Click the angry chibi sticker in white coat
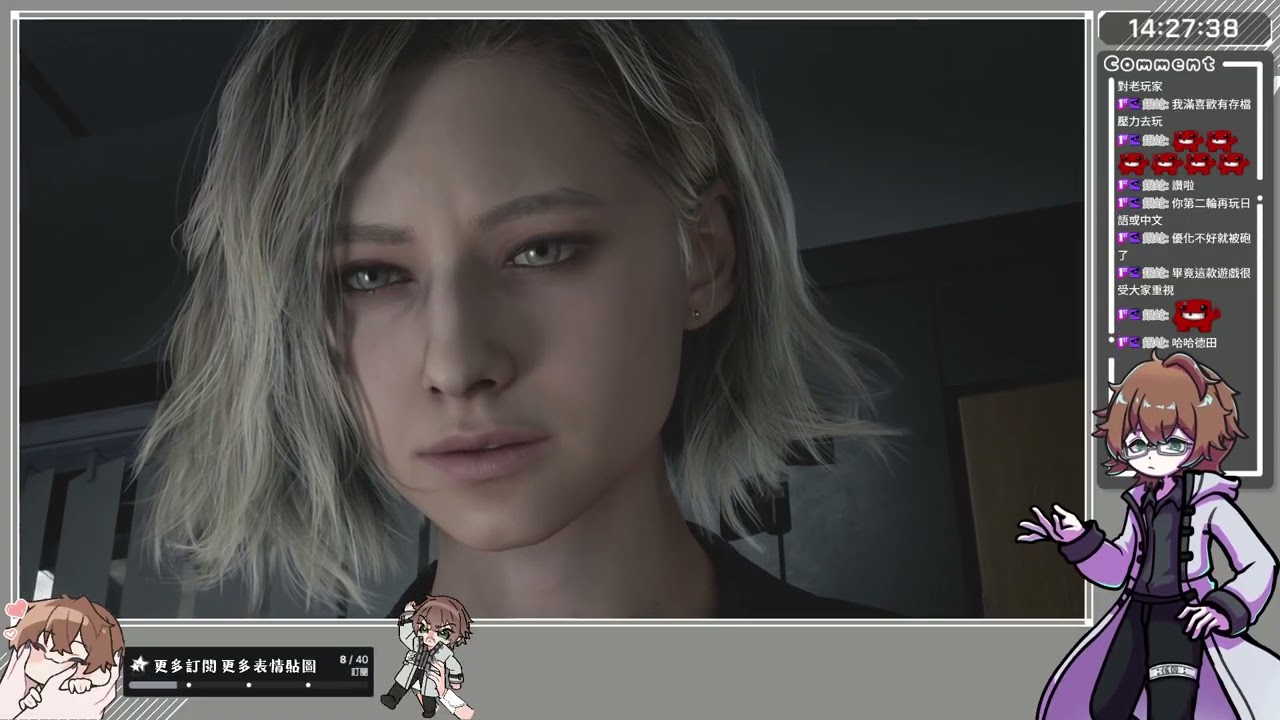Image resolution: width=1280 pixels, height=720 pixels. pyautogui.click(x=428, y=655)
